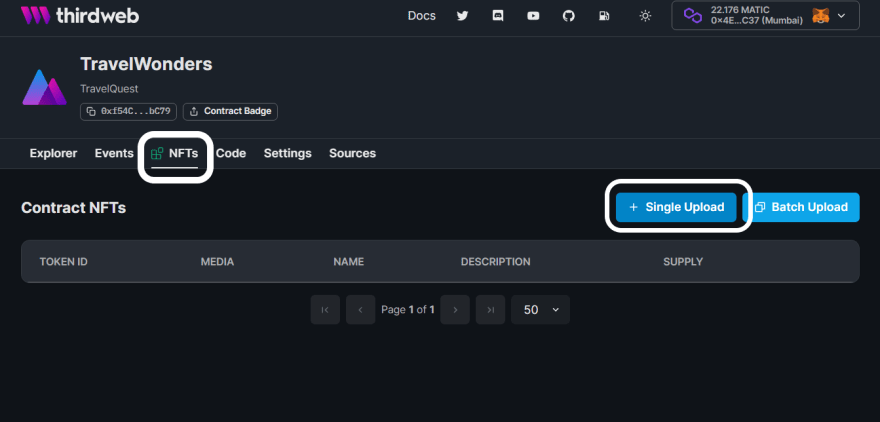Open thirdweb Twitter link icon
The width and height of the screenshot is (880, 422).
462,16
